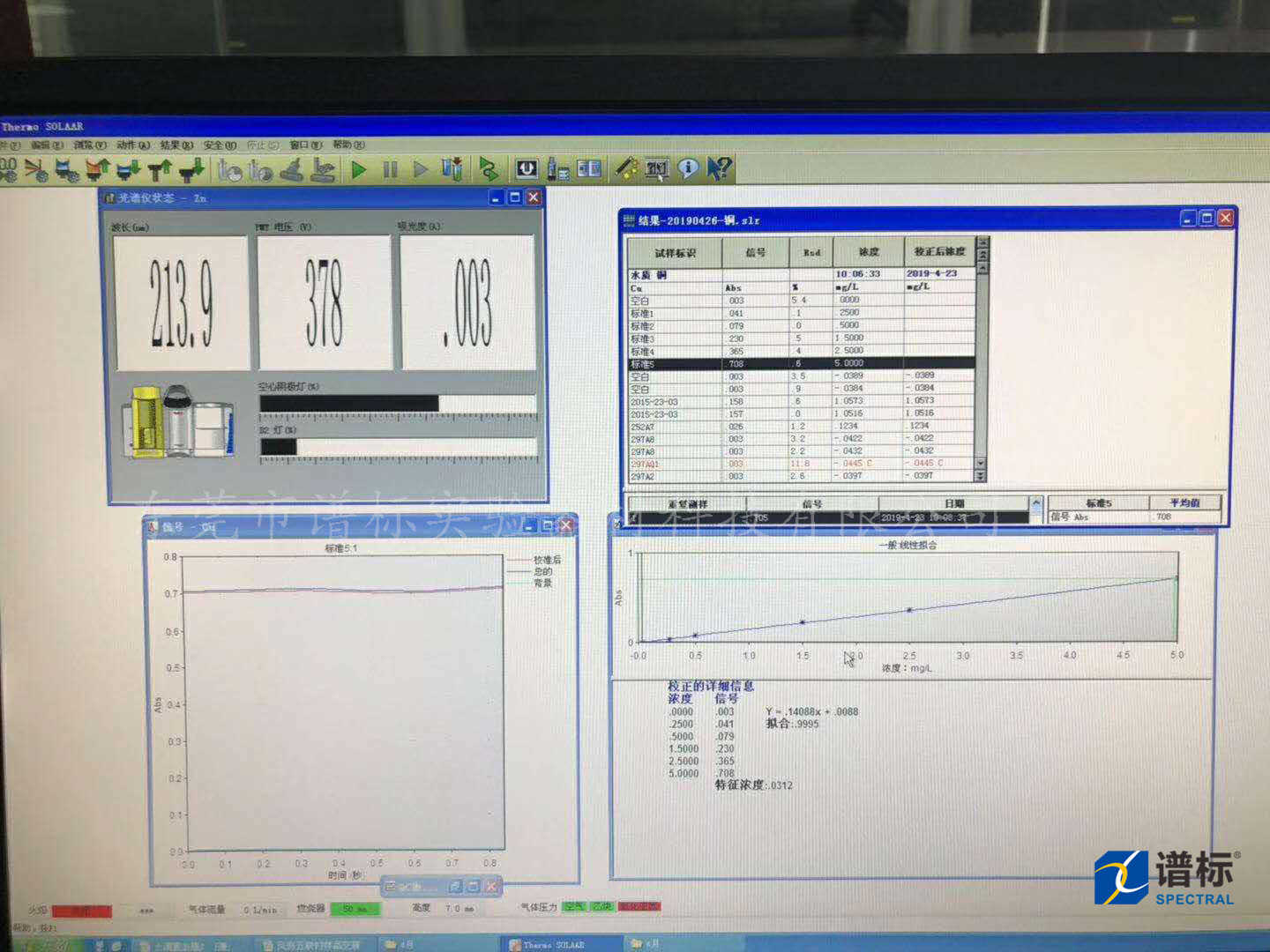
Task: Click the green zigzag arrow toolbar icon
Action: [488, 168]
